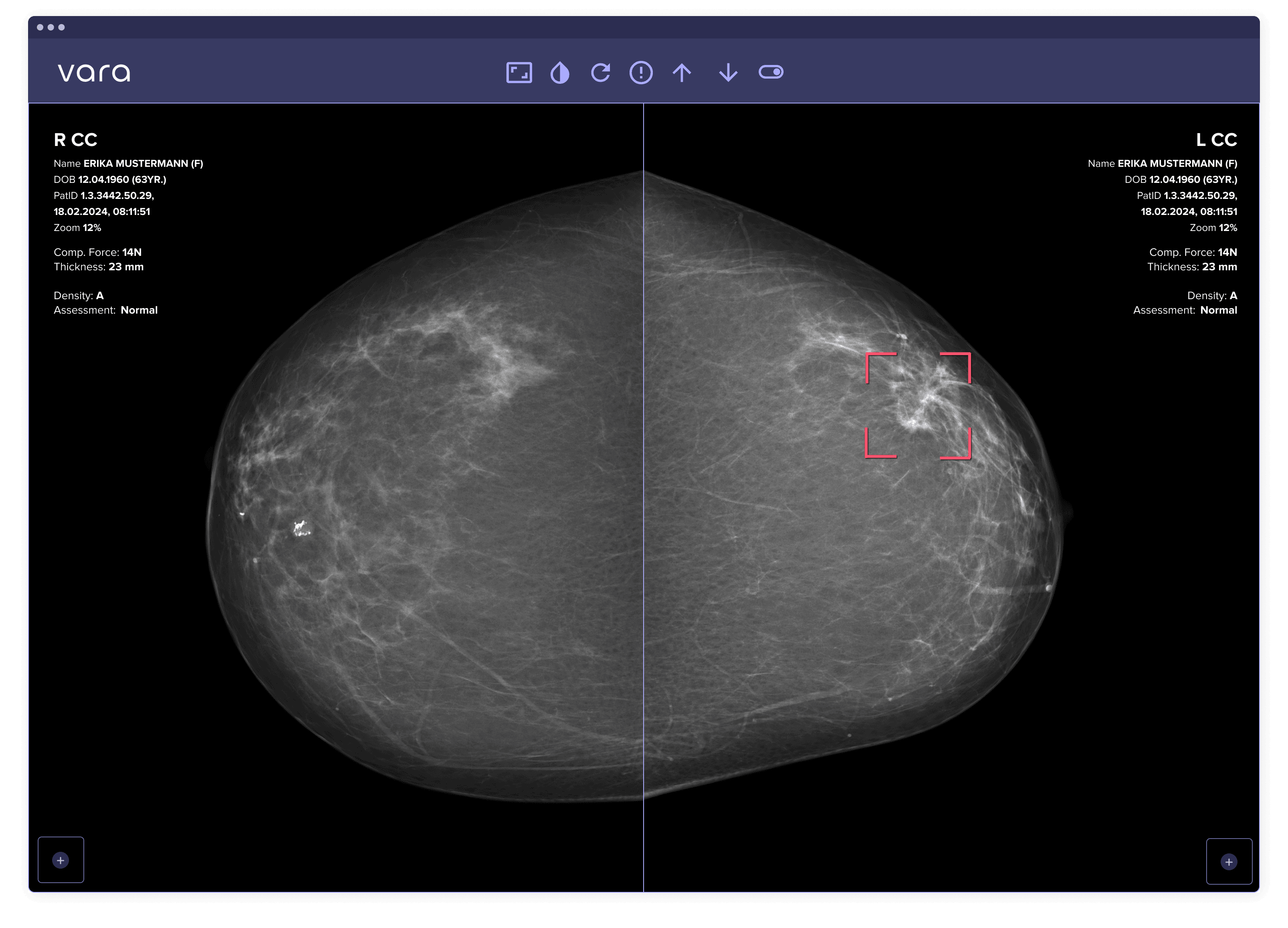Click the exclamation alert circle icon
Viewport: 1288px width, 928px height.
[641, 73]
